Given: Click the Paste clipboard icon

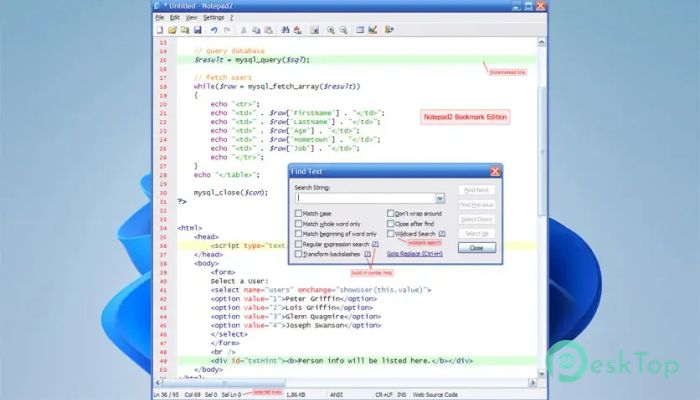Looking at the screenshot, I should click(269, 30).
